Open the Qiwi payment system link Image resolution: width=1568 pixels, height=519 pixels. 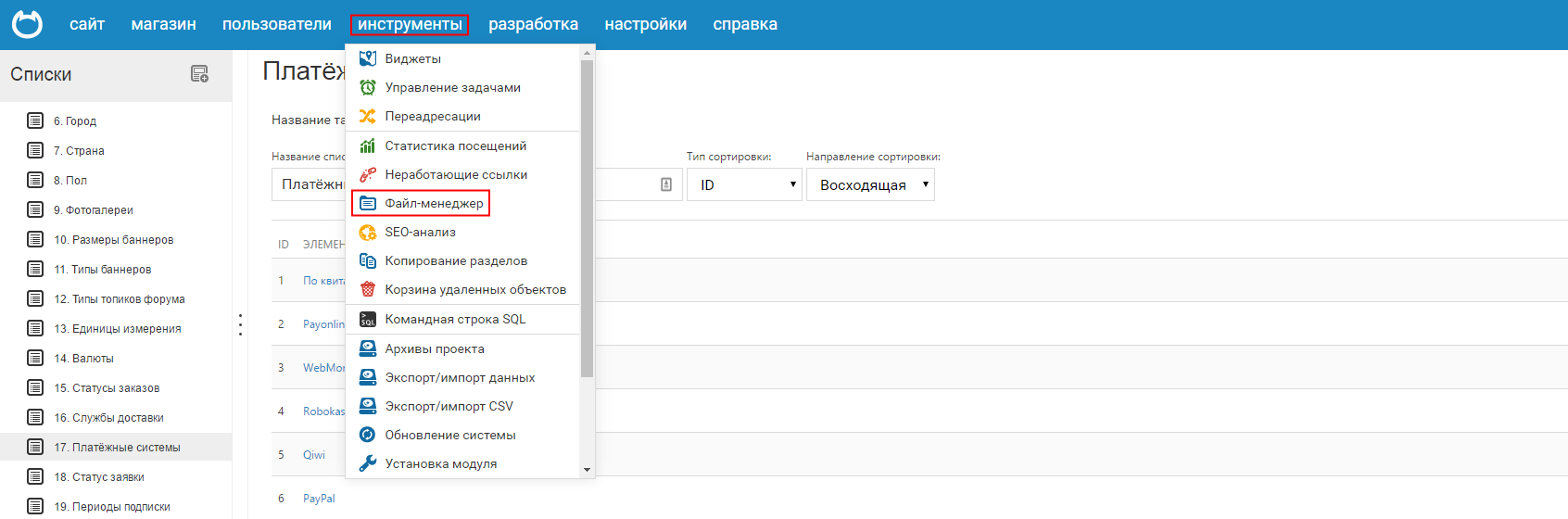click(314, 455)
